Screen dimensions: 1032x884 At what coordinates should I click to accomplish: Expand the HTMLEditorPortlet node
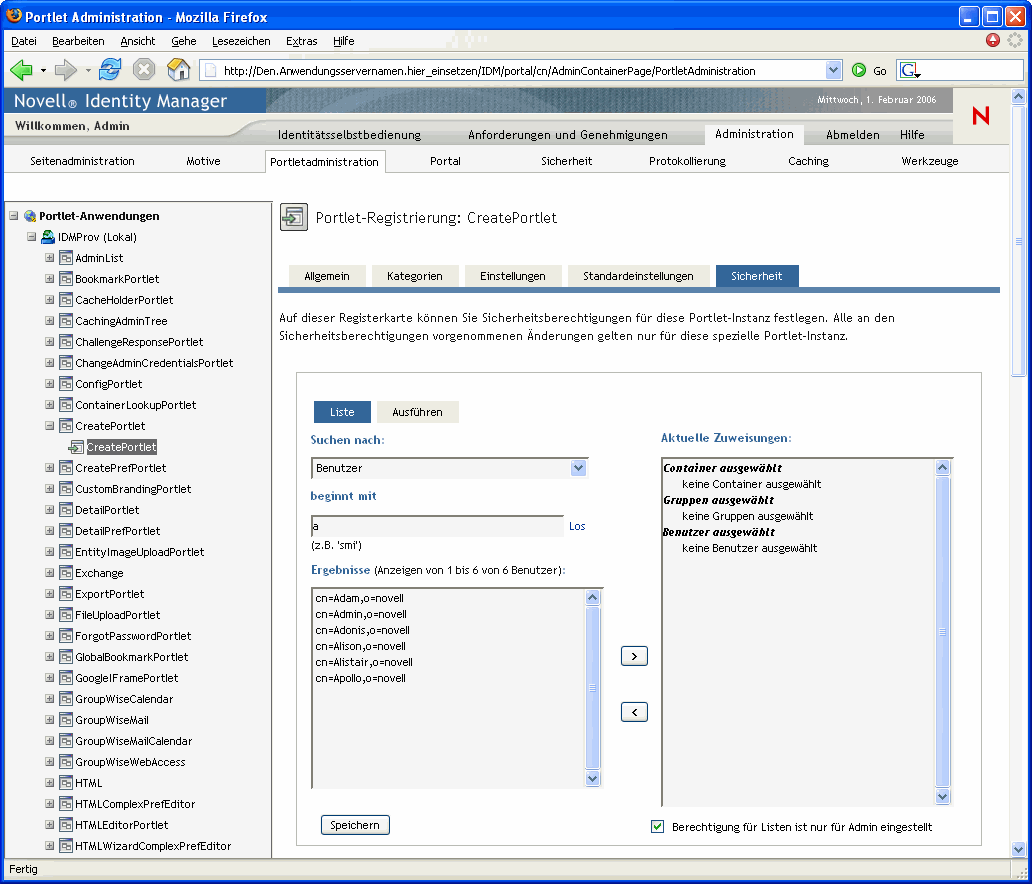[x=49, y=824]
